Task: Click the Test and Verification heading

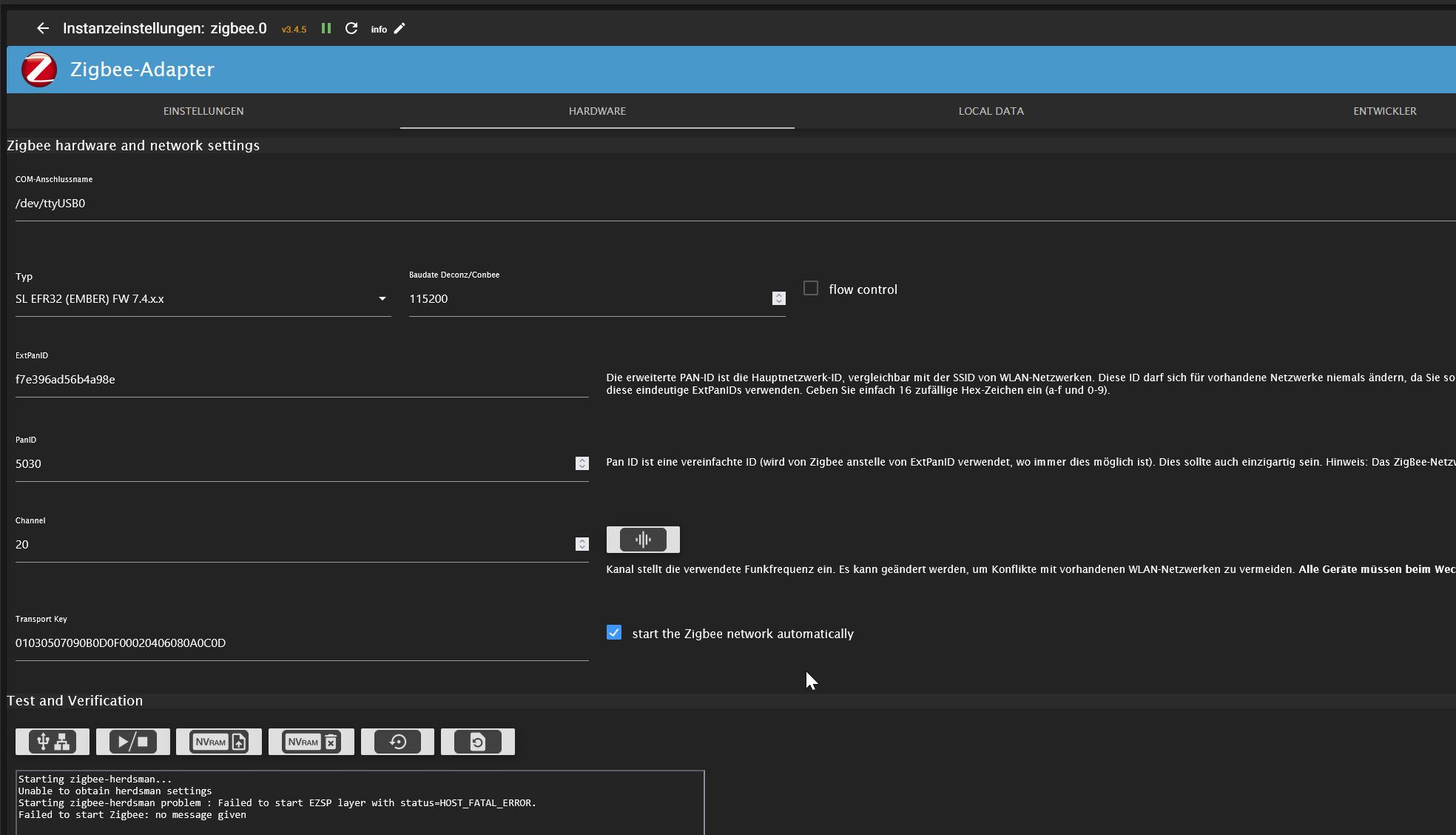Action: click(x=75, y=701)
